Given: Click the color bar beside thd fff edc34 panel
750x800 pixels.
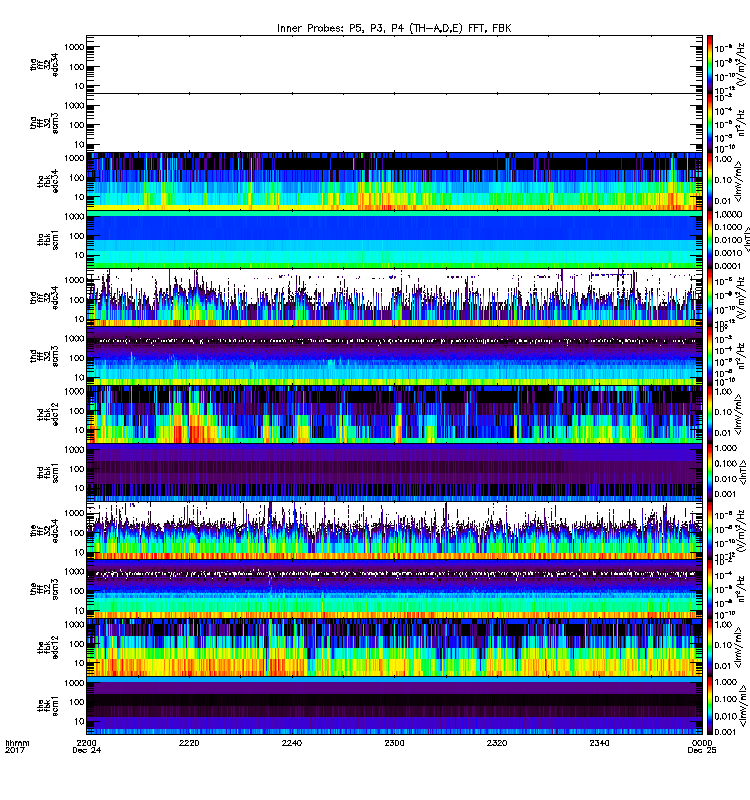Looking at the screenshot, I should coord(710,297).
